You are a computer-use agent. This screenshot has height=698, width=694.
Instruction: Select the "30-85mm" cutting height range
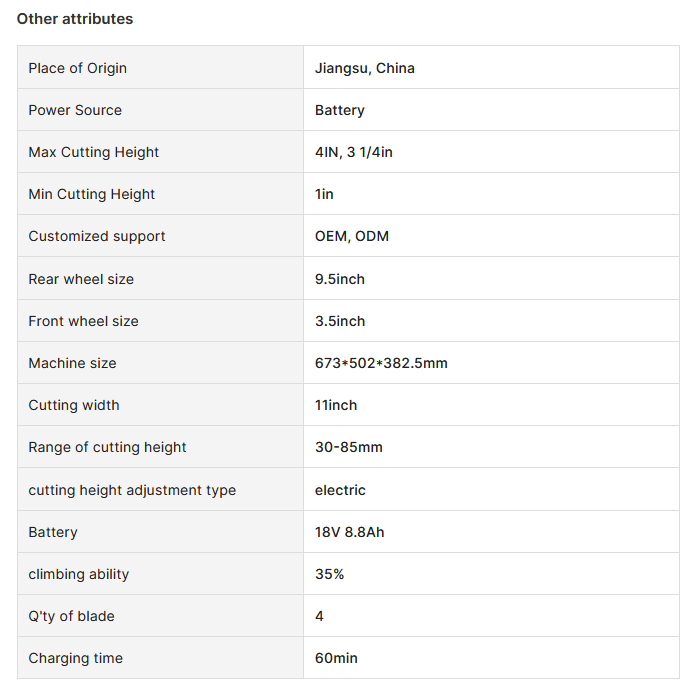click(348, 447)
